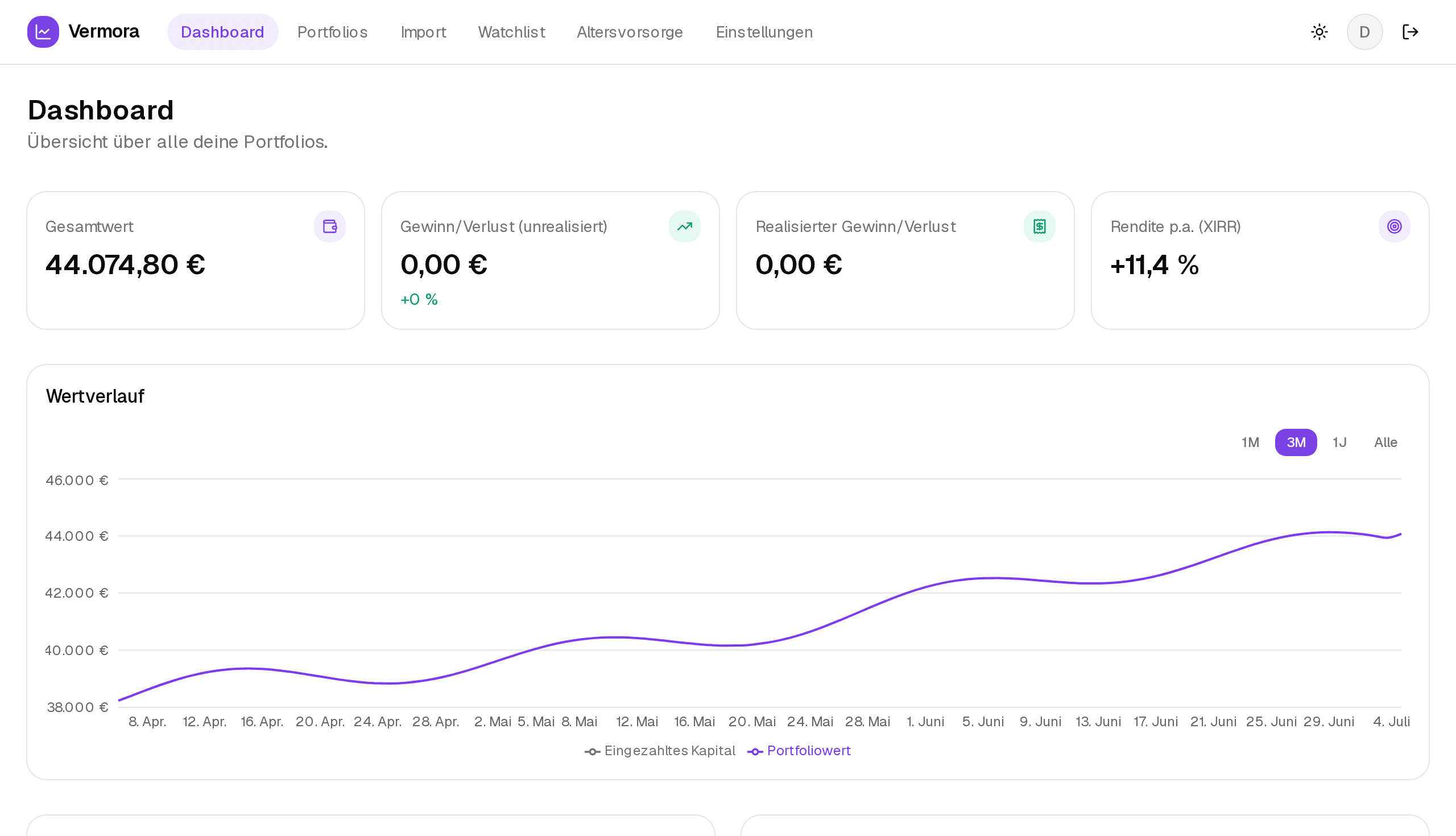The image size is (1456, 836).
Task: Click the 44.074,80 € total value
Action: click(125, 264)
